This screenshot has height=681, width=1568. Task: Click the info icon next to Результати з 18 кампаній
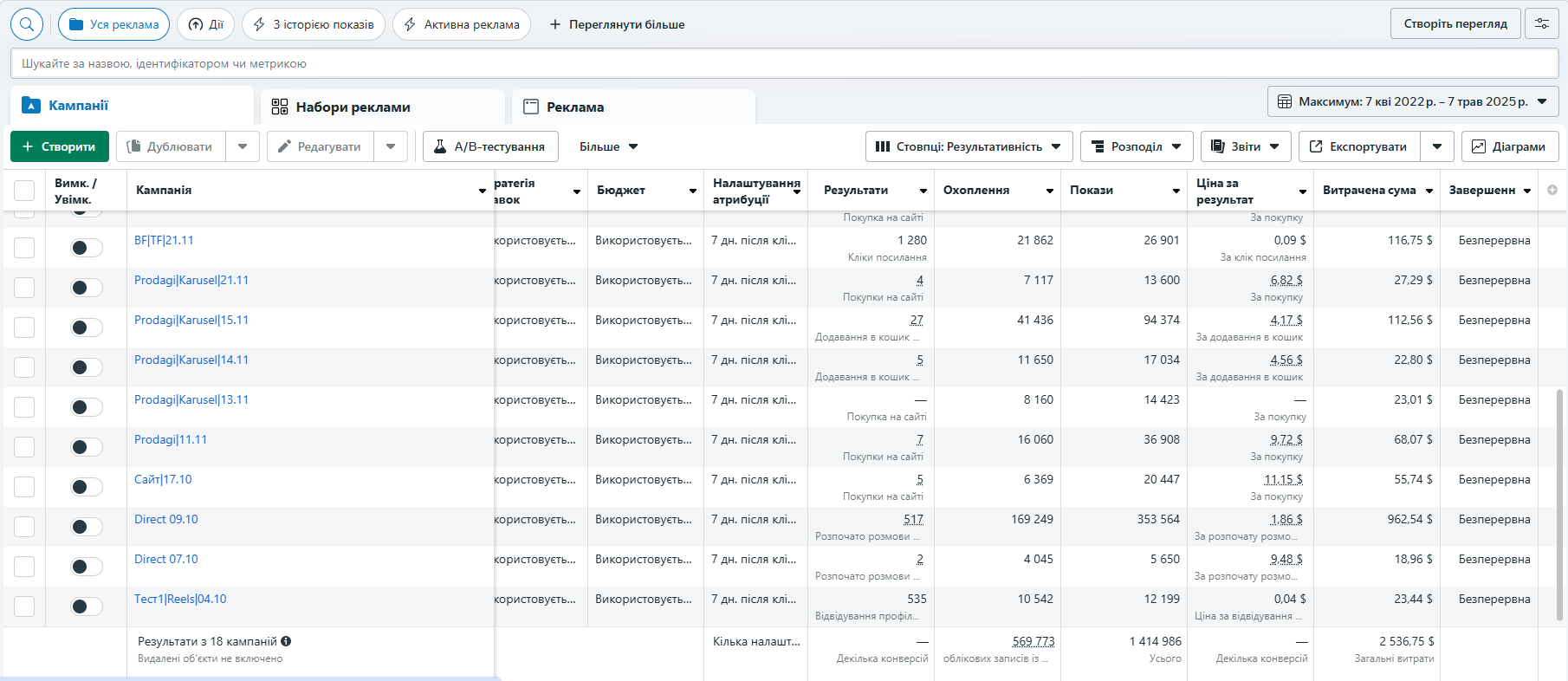pyautogui.click(x=286, y=641)
